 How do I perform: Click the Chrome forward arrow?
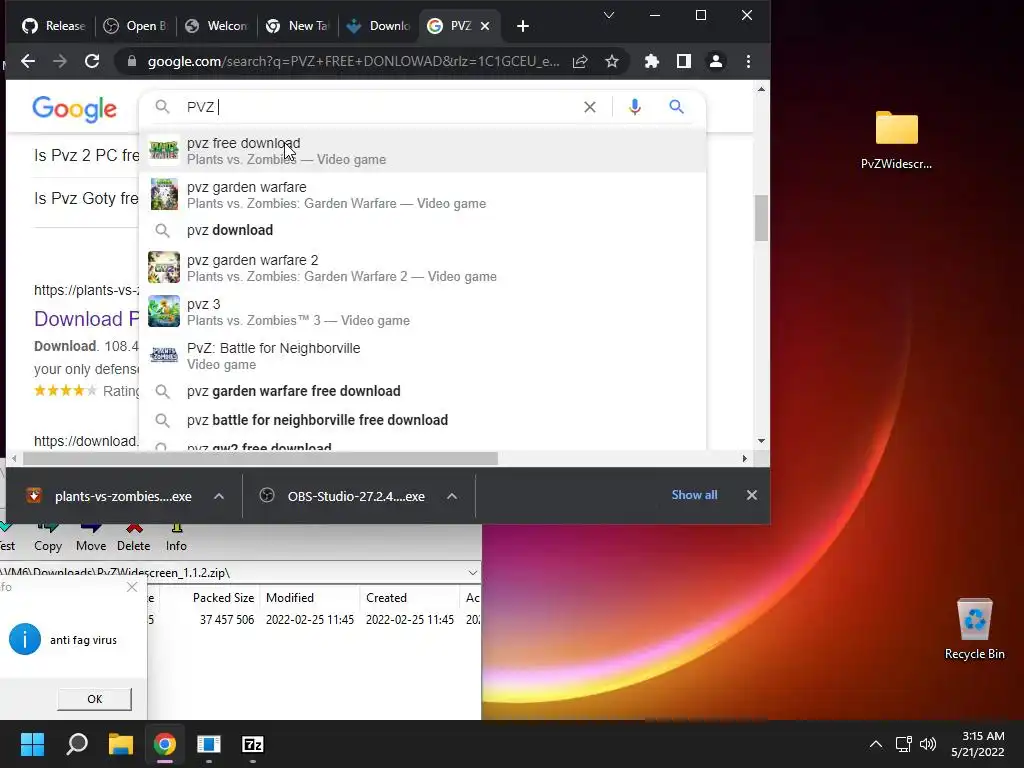59,61
